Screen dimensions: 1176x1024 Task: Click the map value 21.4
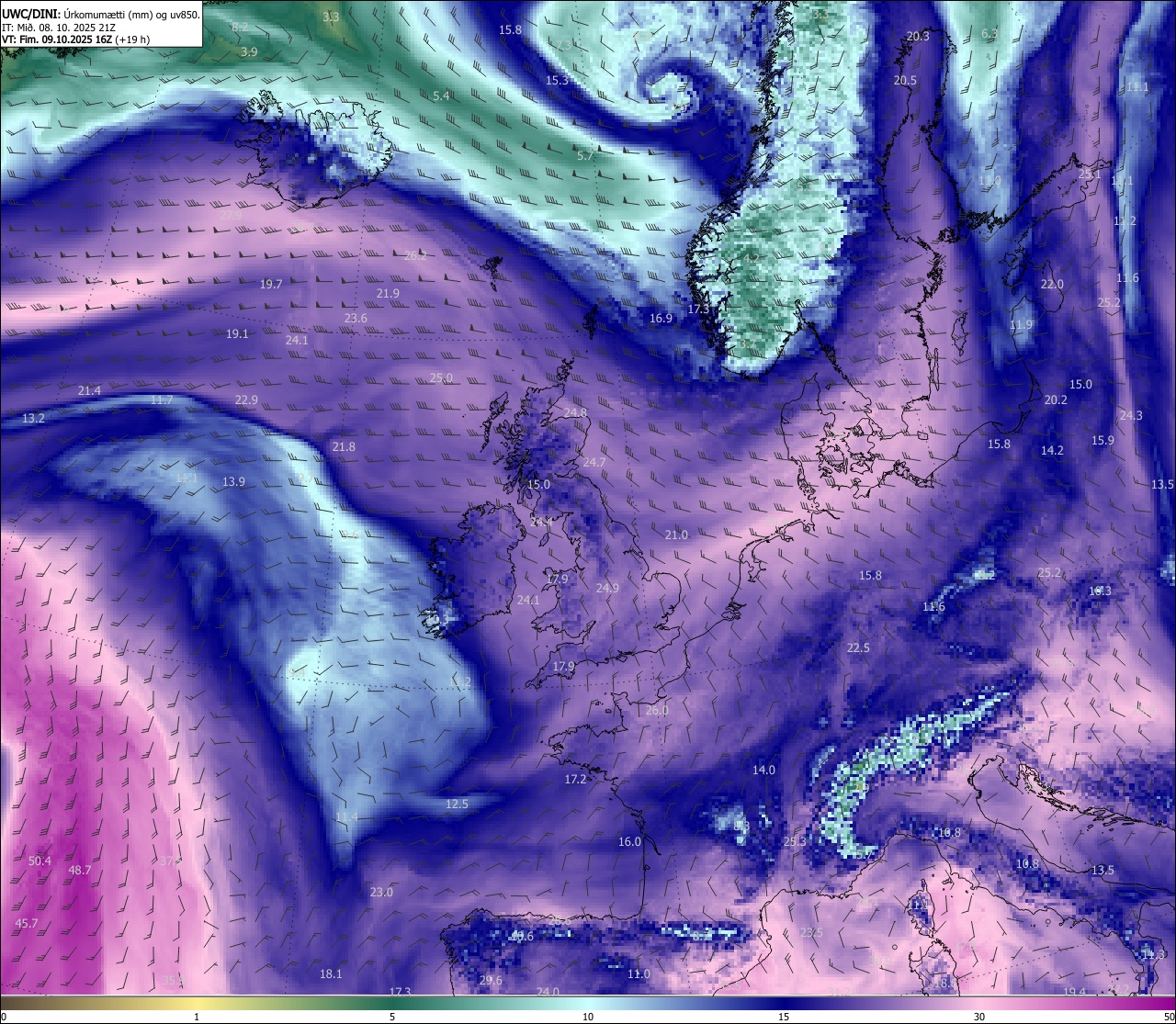coord(89,391)
